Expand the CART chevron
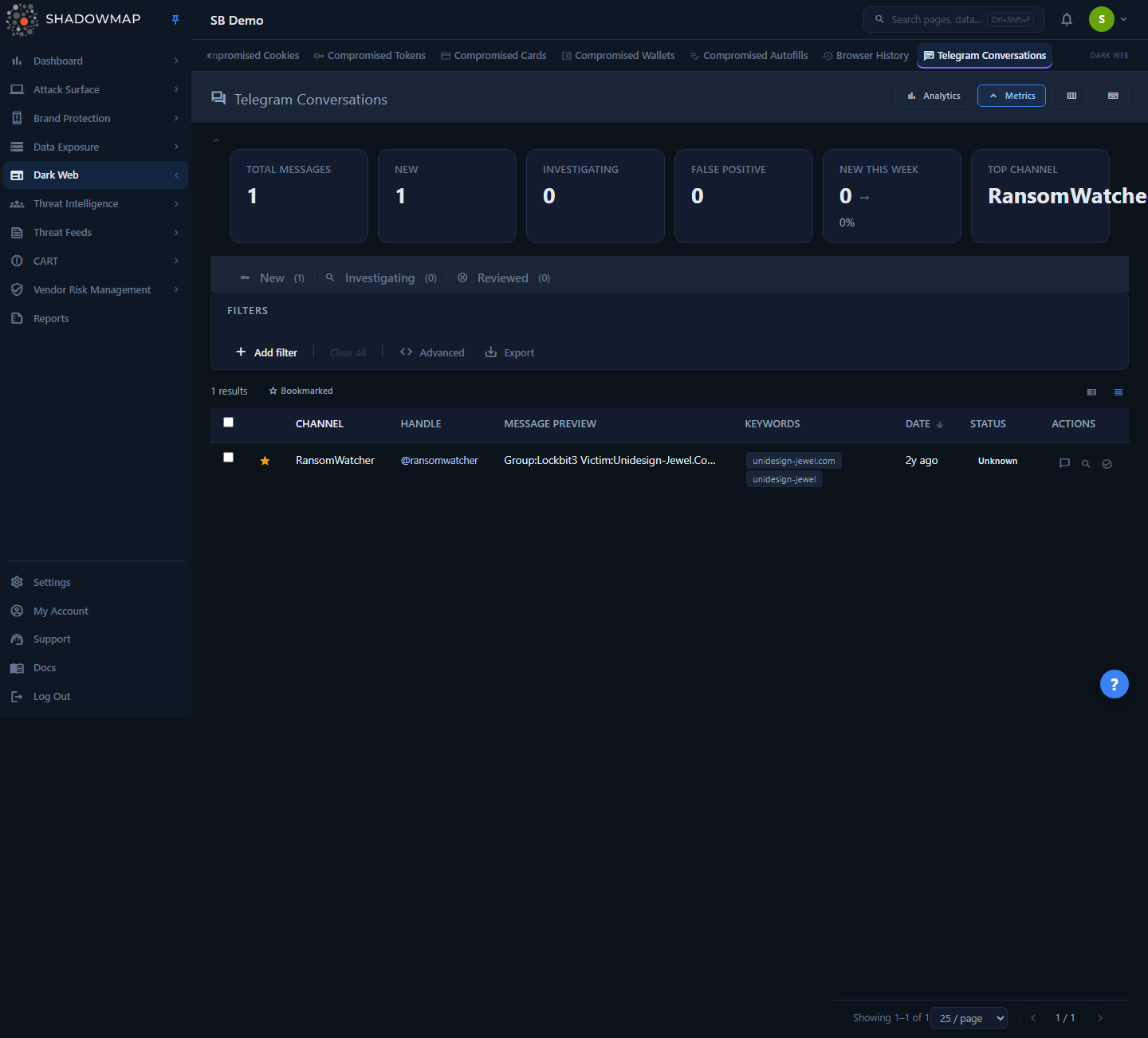The width and height of the screenshot is (1148, 1038). pos(176,261)
